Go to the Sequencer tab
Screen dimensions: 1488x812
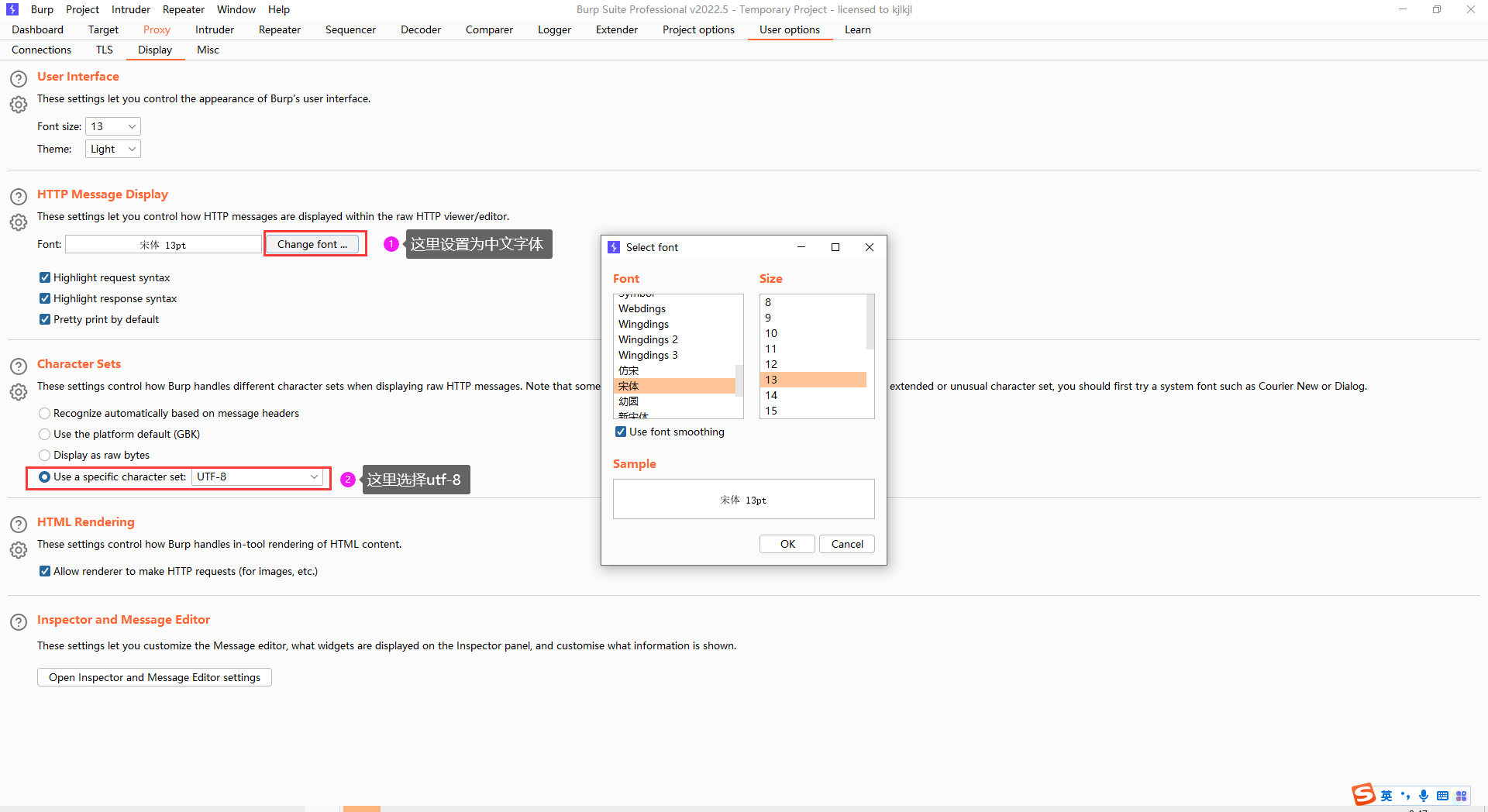[350, 29]
